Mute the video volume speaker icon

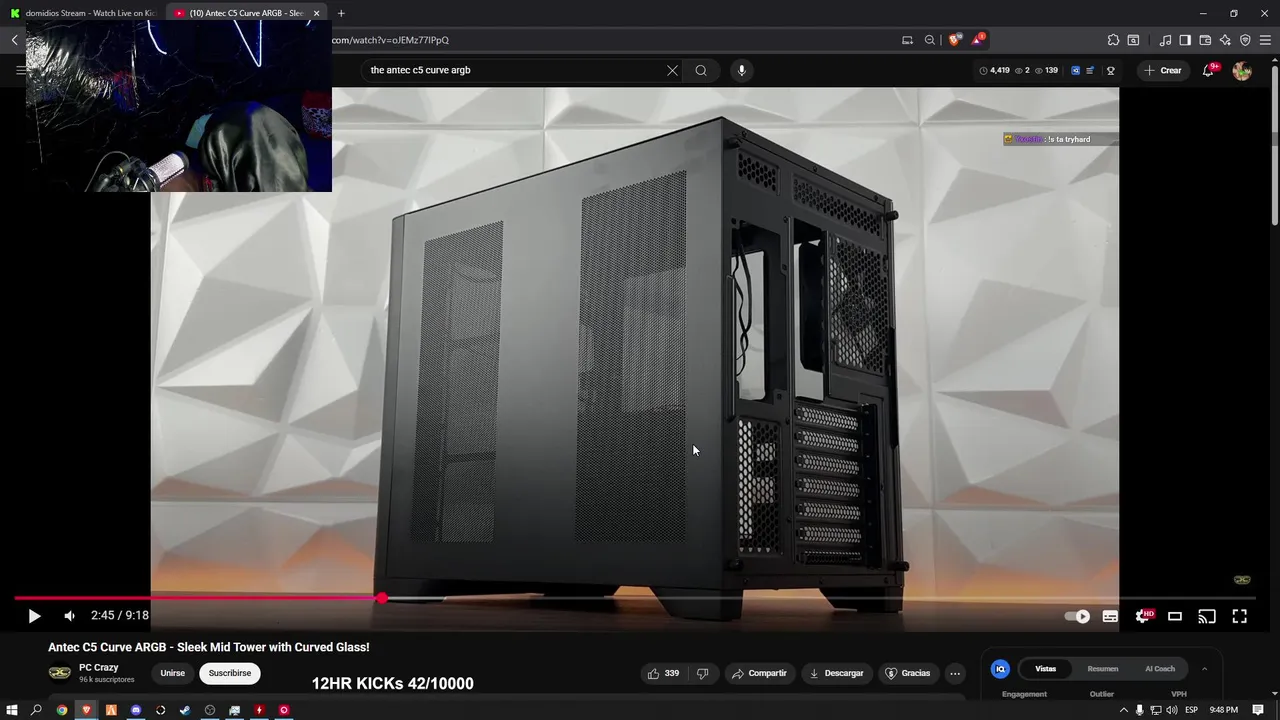[69, 616]
